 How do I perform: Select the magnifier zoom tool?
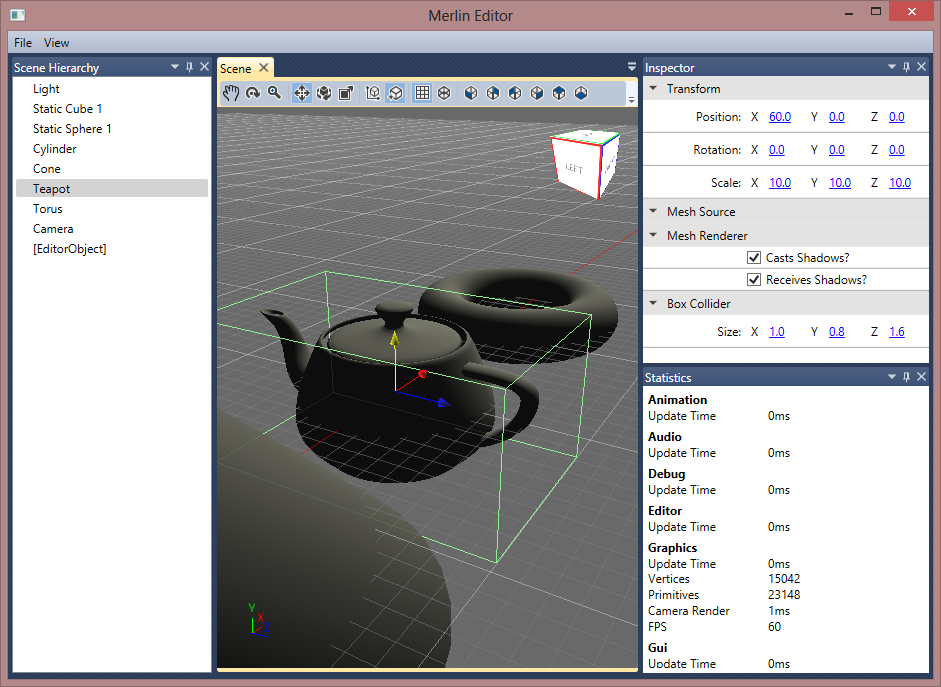tap(275, 93)
